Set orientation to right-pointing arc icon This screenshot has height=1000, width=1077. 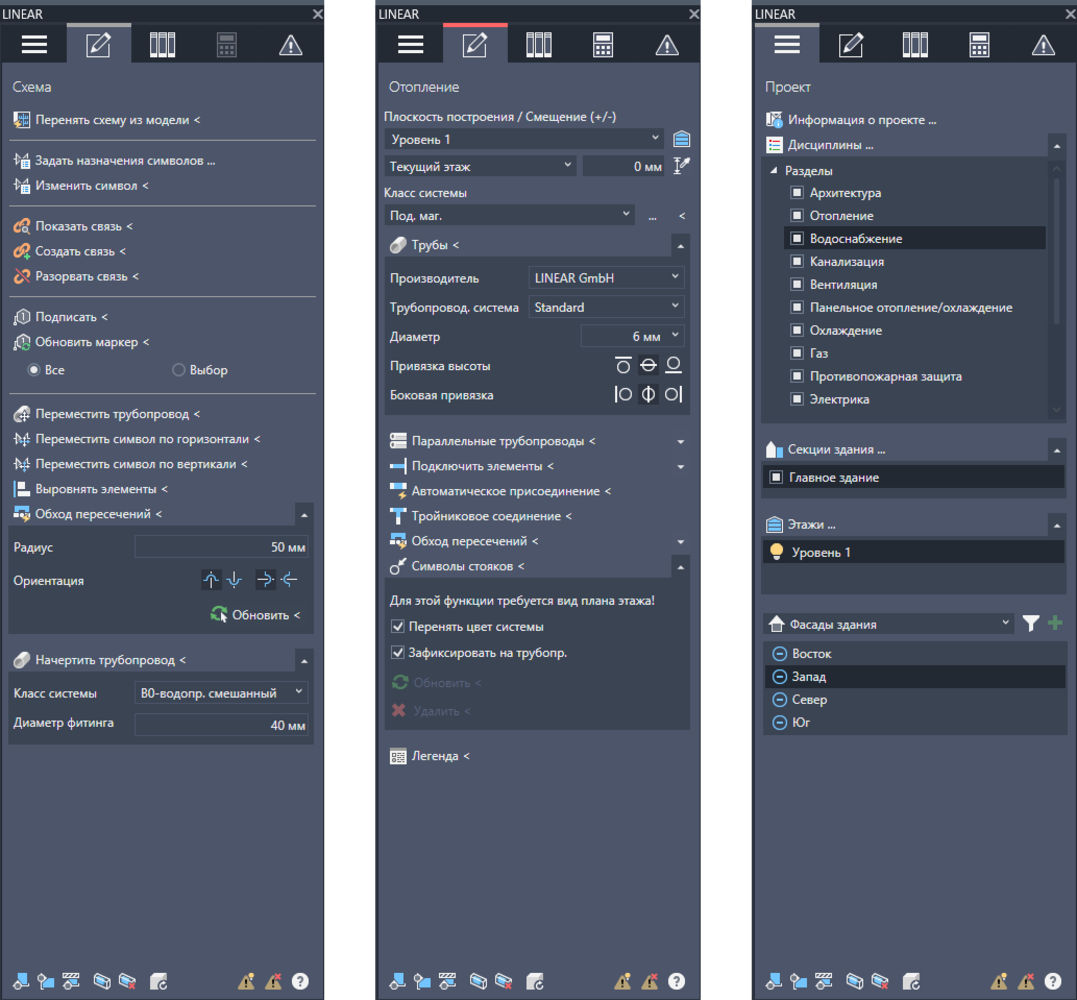pos(264,580)
